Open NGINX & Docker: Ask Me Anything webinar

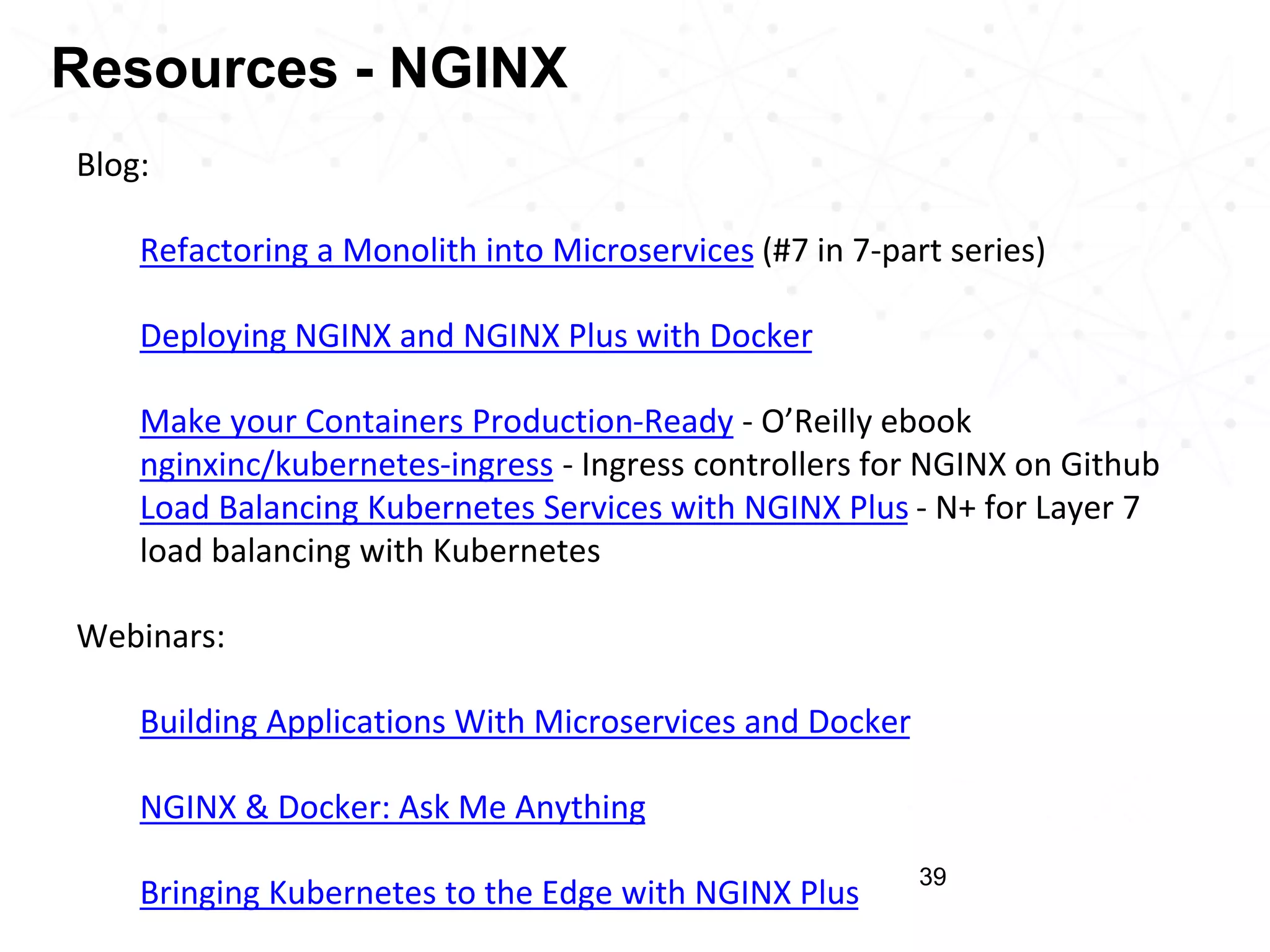click(x=393, y=808)
